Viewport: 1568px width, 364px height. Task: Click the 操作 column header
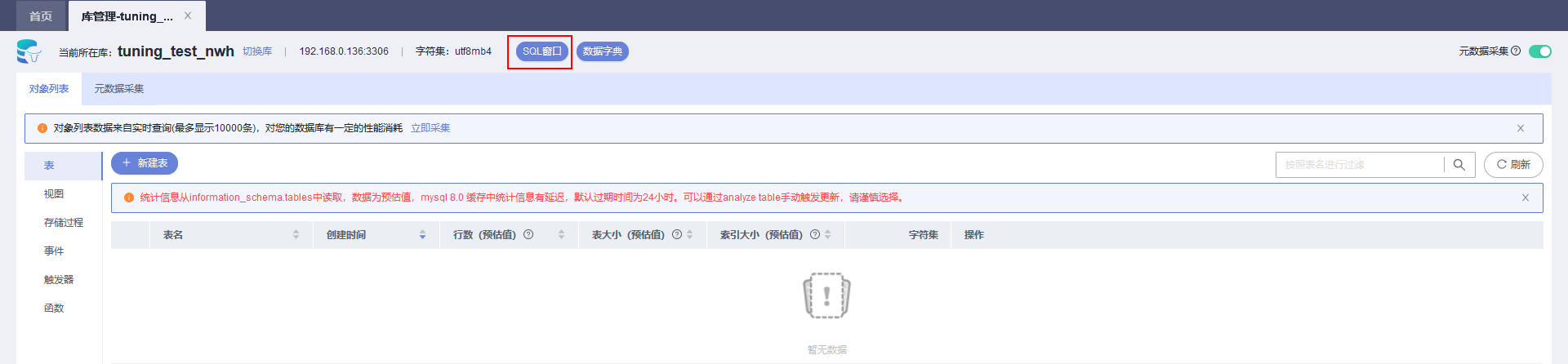(974, 235)
